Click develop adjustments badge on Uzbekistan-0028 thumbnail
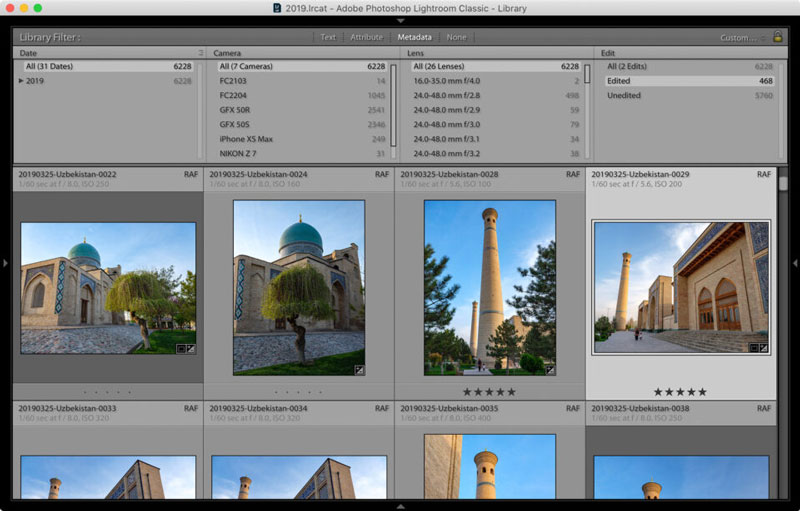This screenshot has width=800, height=511. point(550,369)
